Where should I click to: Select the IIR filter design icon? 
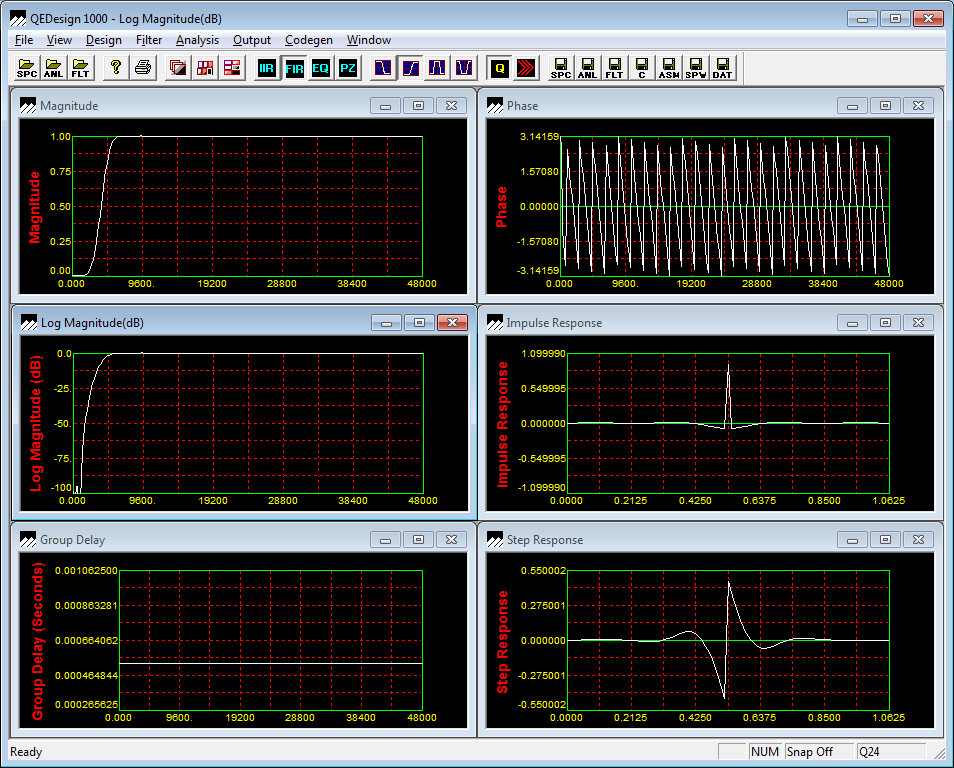pos(267,68)
